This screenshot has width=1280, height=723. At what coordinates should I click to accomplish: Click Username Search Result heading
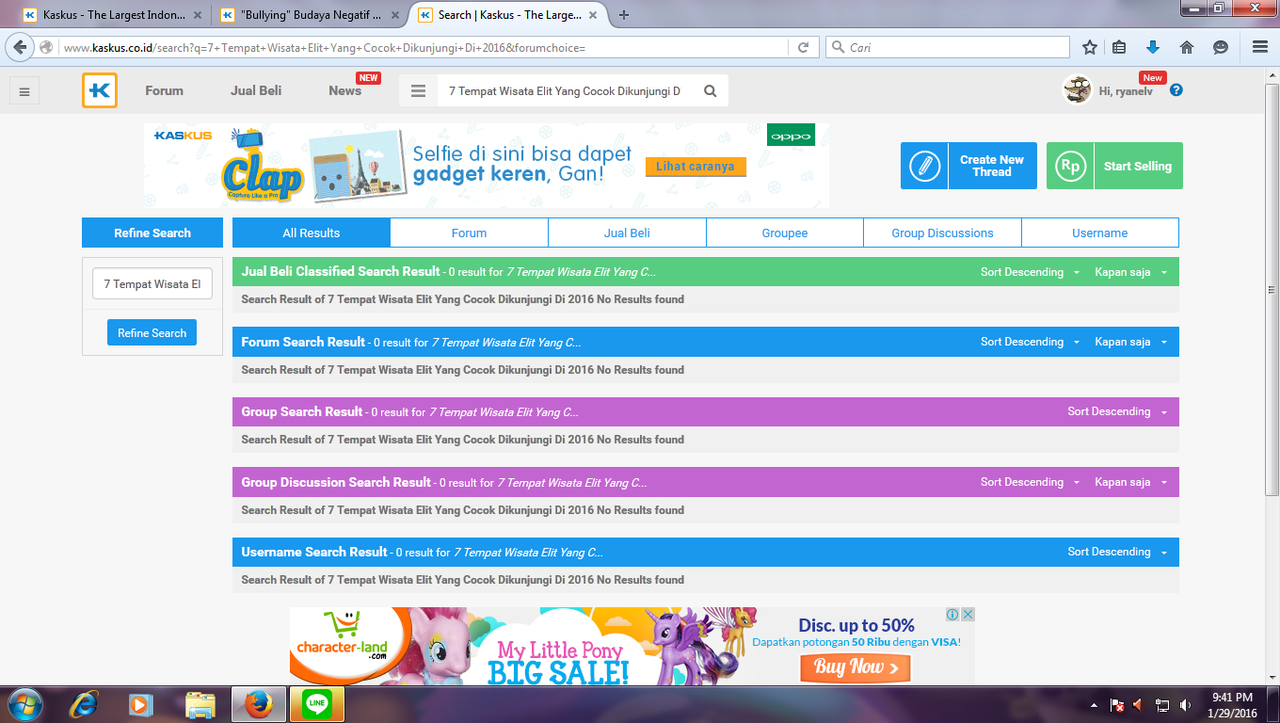[x=314, y=552]
